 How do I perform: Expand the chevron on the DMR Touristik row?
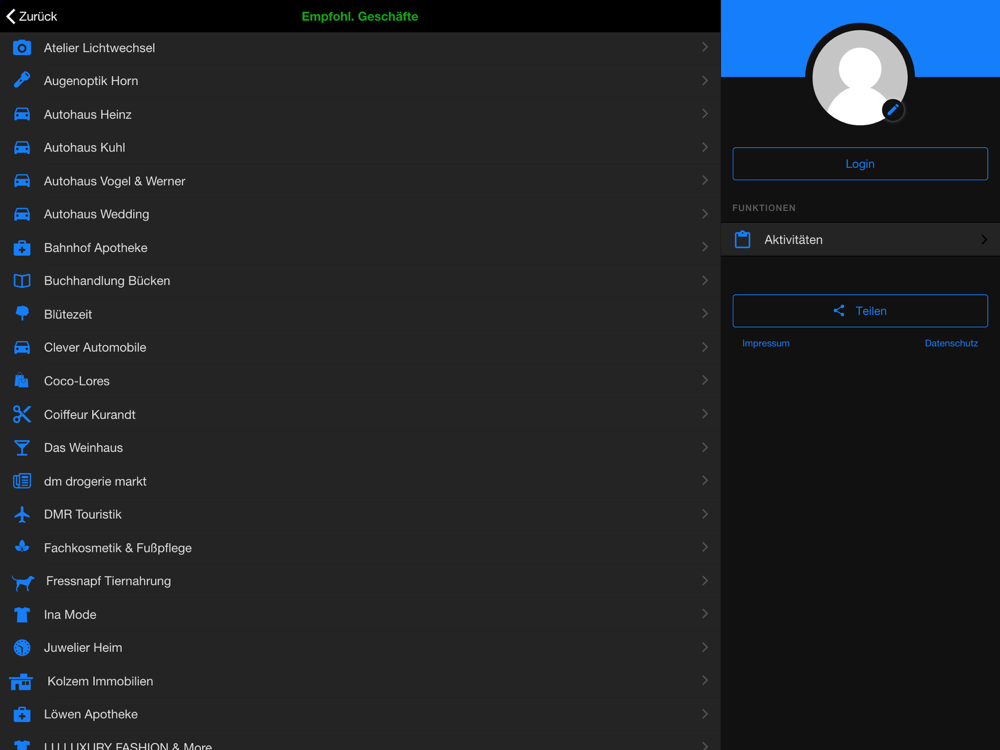[x=705, y=514]
